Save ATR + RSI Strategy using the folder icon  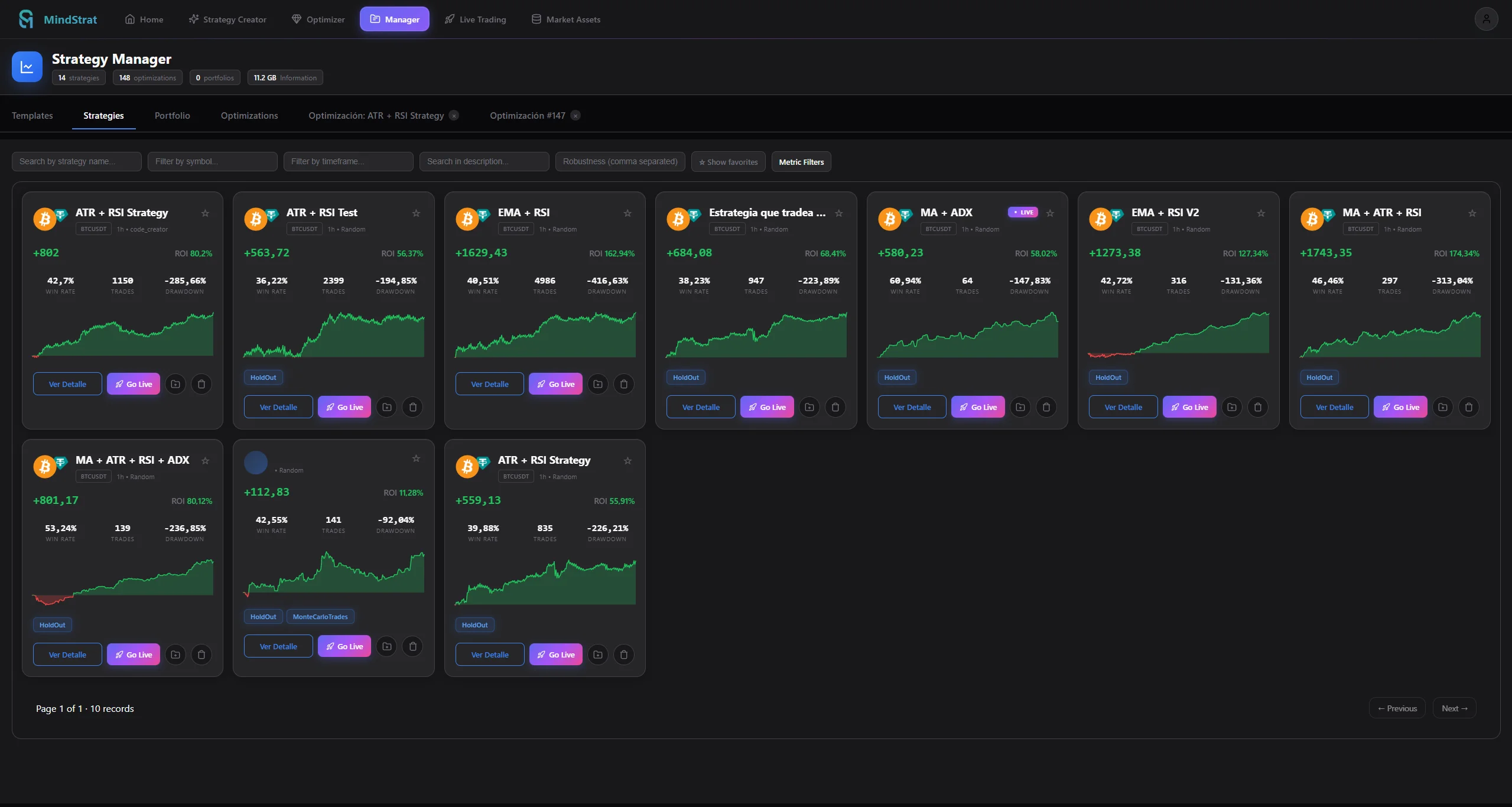pos(175,384)
